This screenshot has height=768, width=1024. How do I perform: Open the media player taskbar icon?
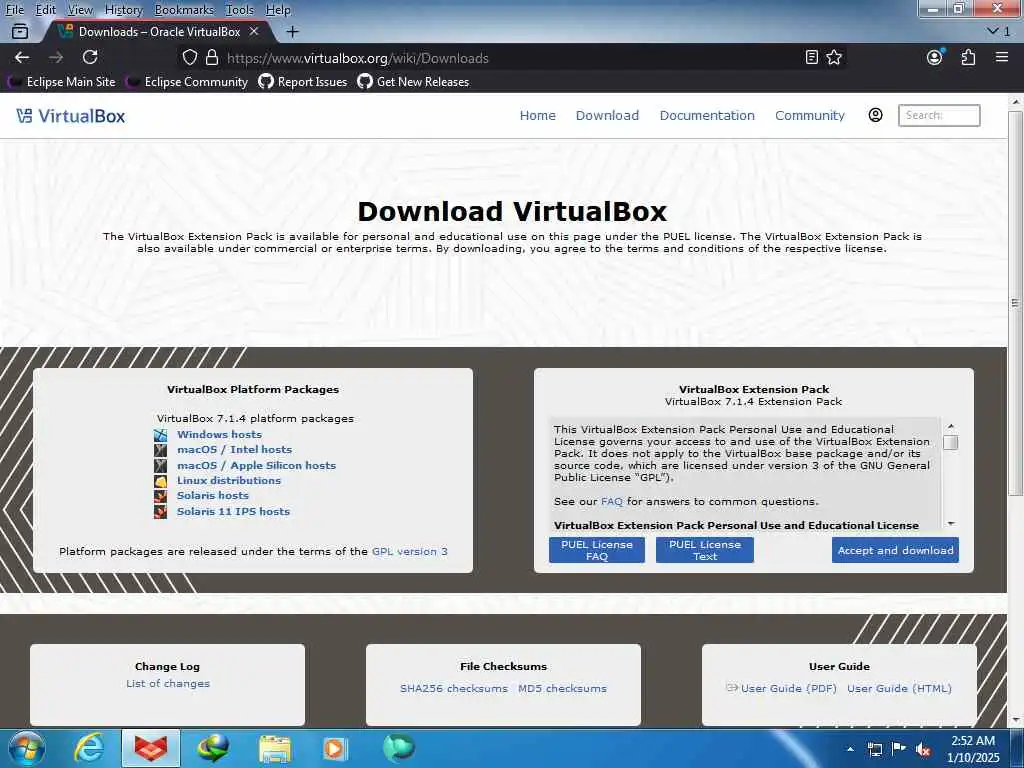[335, 748]
